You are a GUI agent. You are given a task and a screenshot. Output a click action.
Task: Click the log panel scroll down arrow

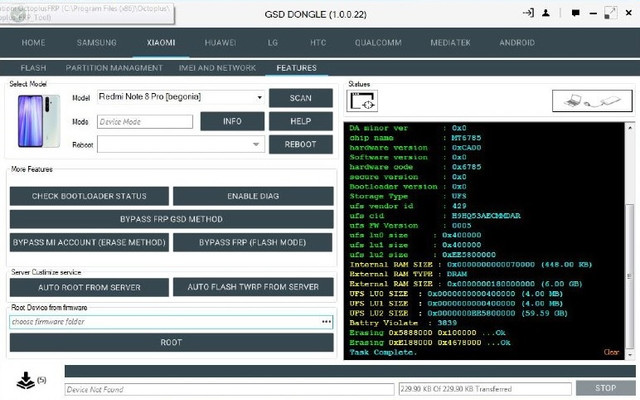pos(630,355)
